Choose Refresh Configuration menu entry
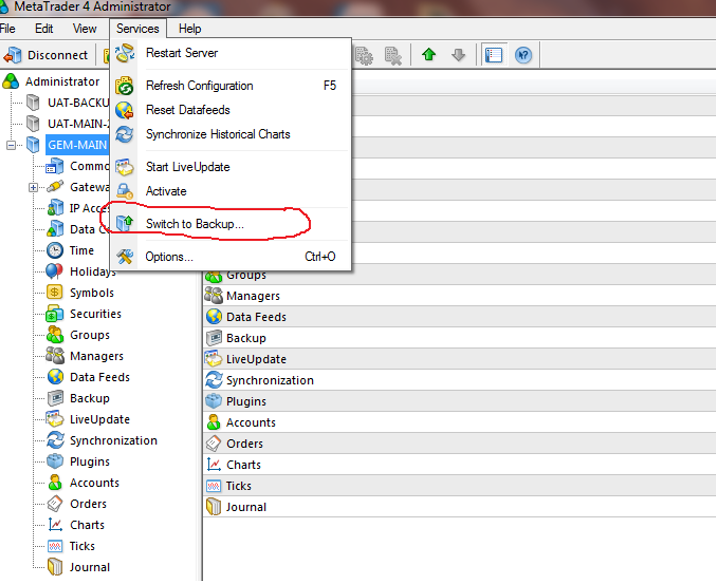 tap(231, 86)
